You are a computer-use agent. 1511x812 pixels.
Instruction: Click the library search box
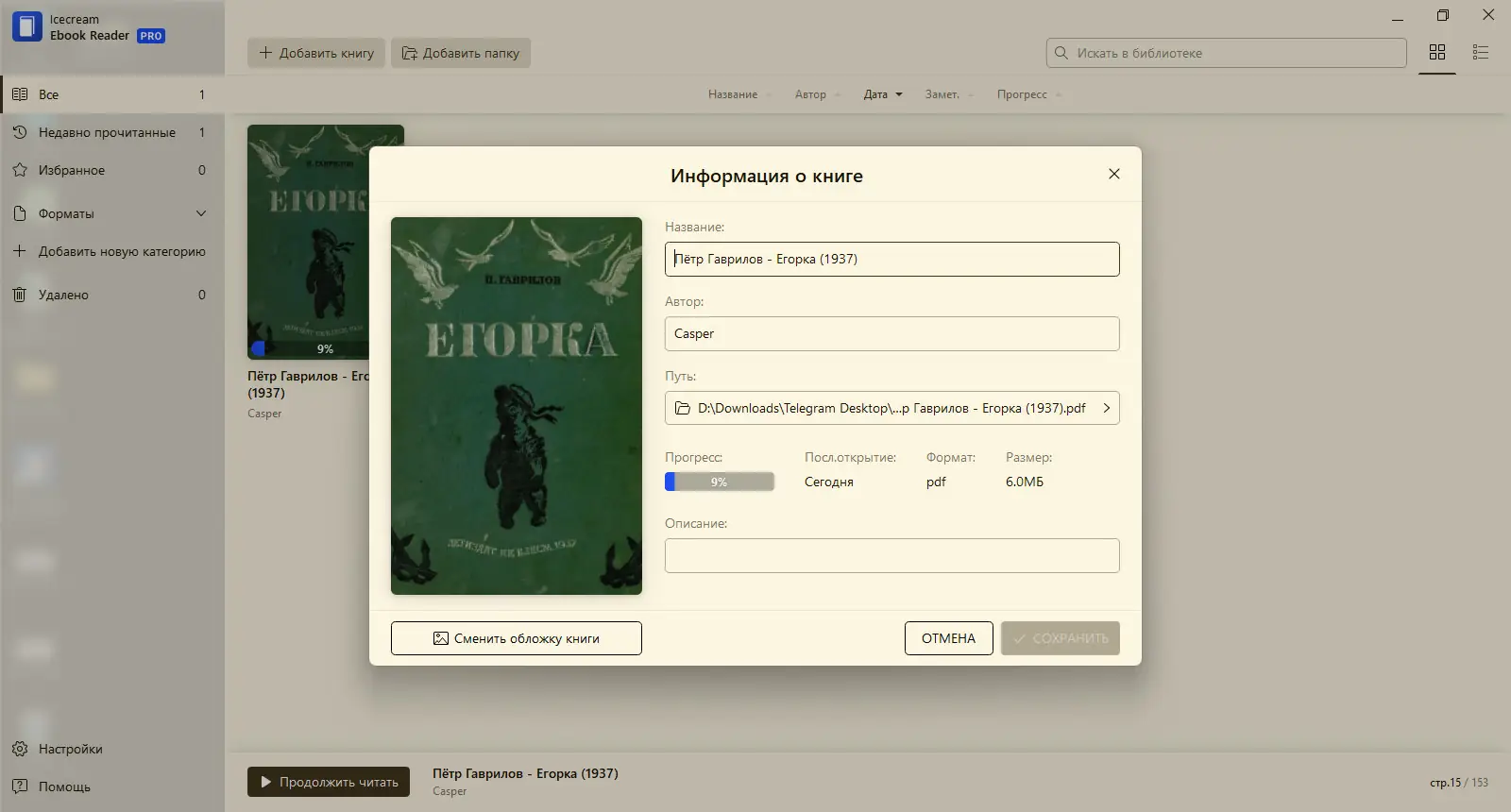coord(1227,53)
